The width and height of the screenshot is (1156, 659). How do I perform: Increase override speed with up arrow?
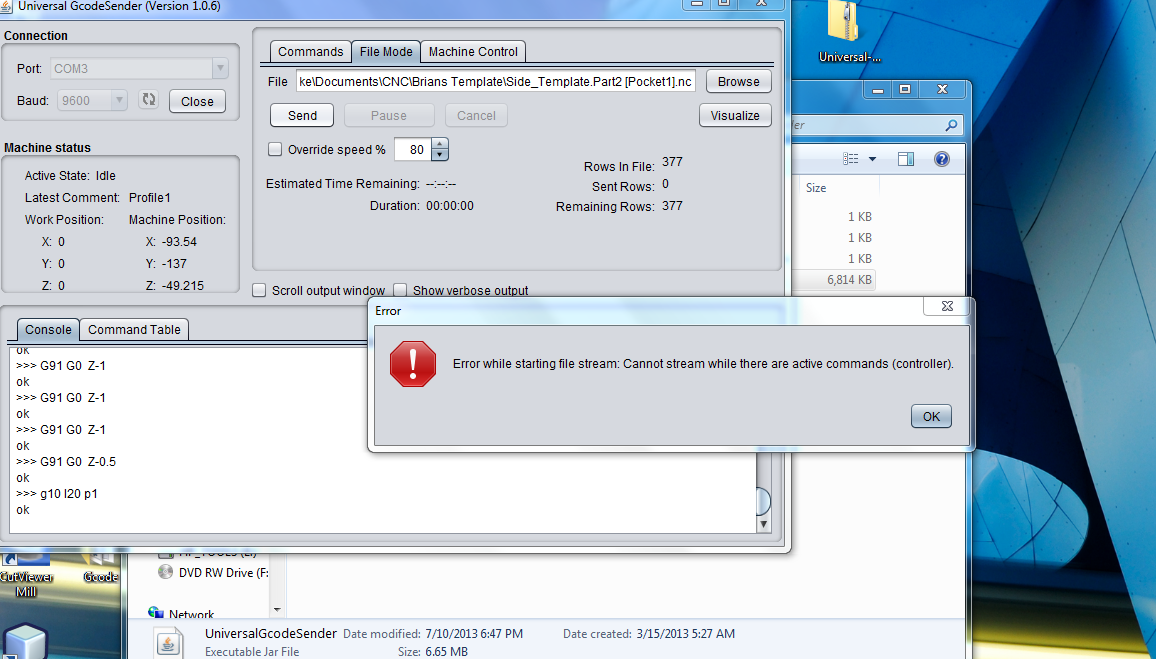[x=439, y=144]
